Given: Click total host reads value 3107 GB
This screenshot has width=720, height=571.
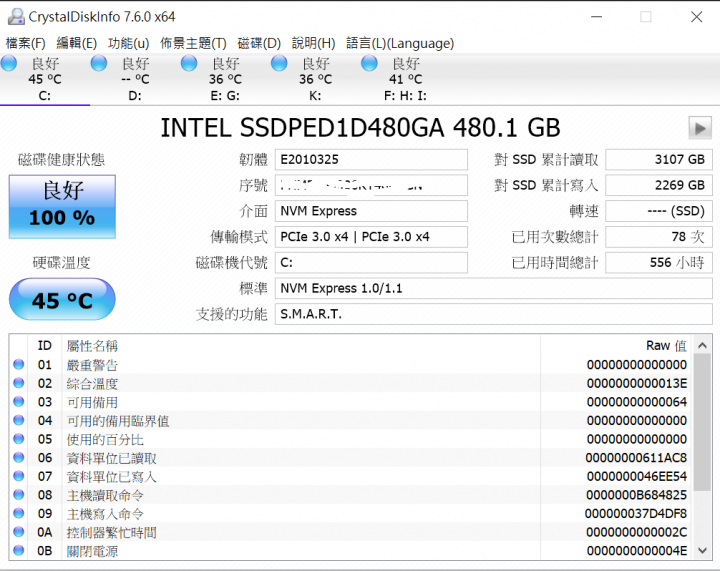Looking at the screenshot, I should point(659,160).
